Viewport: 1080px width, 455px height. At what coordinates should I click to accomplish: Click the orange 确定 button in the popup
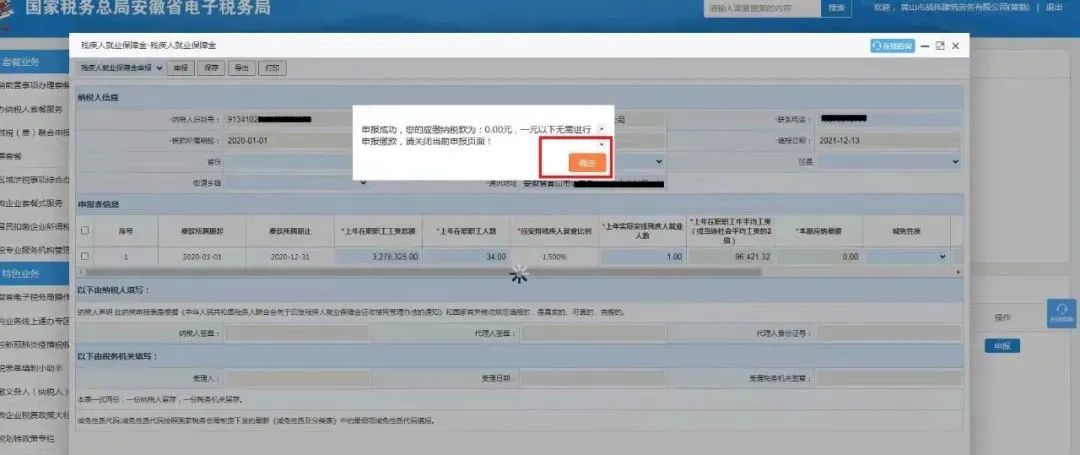point(587,163)
